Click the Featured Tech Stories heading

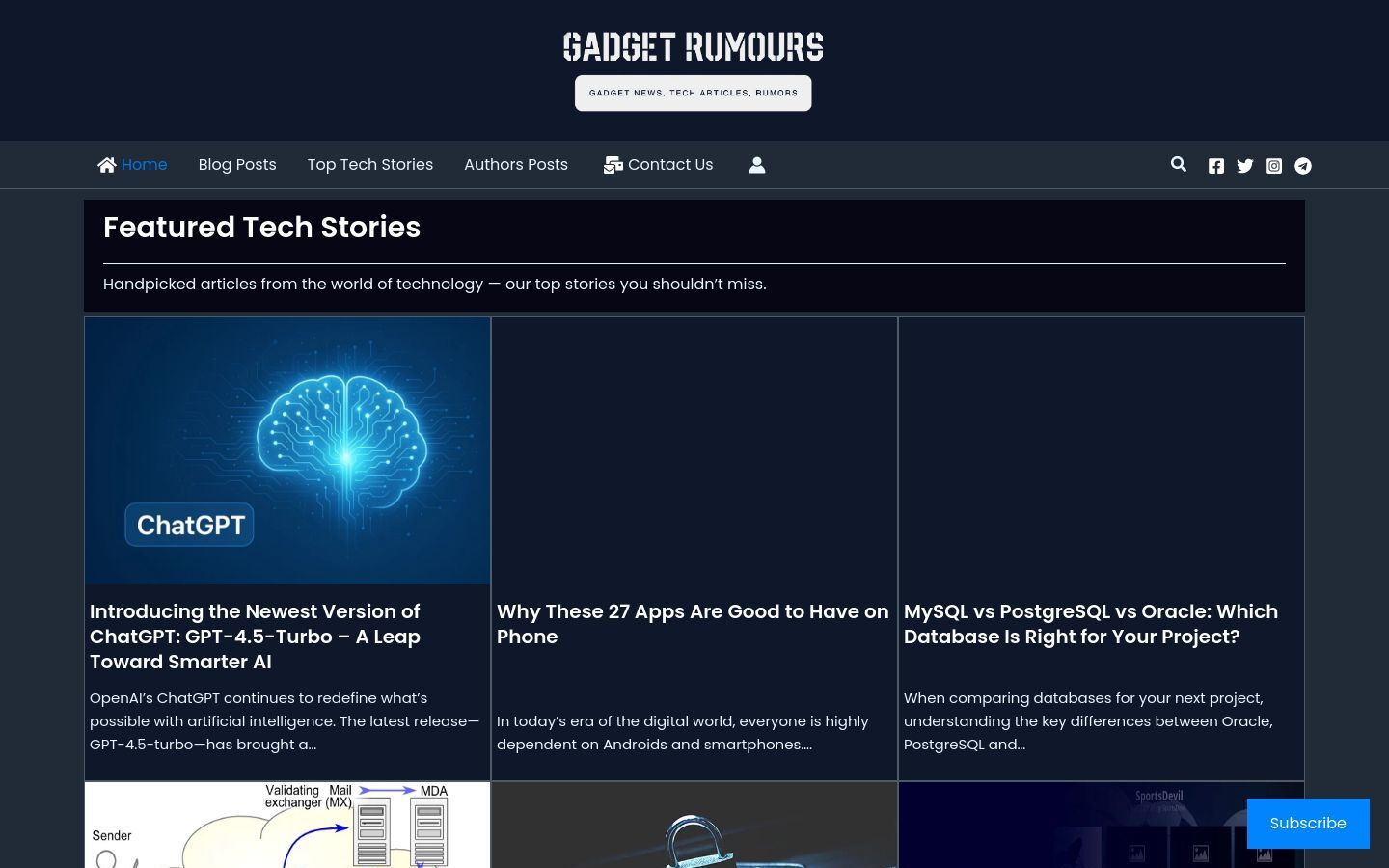[x=262, y=228]
